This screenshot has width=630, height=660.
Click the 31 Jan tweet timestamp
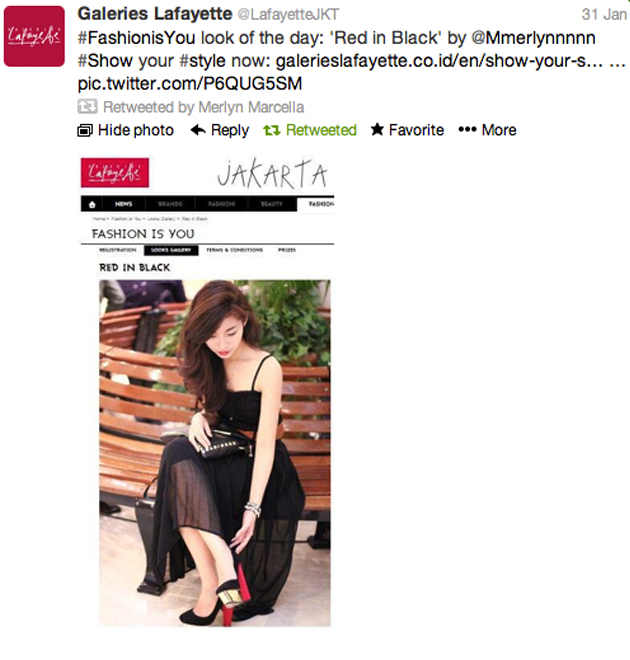pos(604,15)
